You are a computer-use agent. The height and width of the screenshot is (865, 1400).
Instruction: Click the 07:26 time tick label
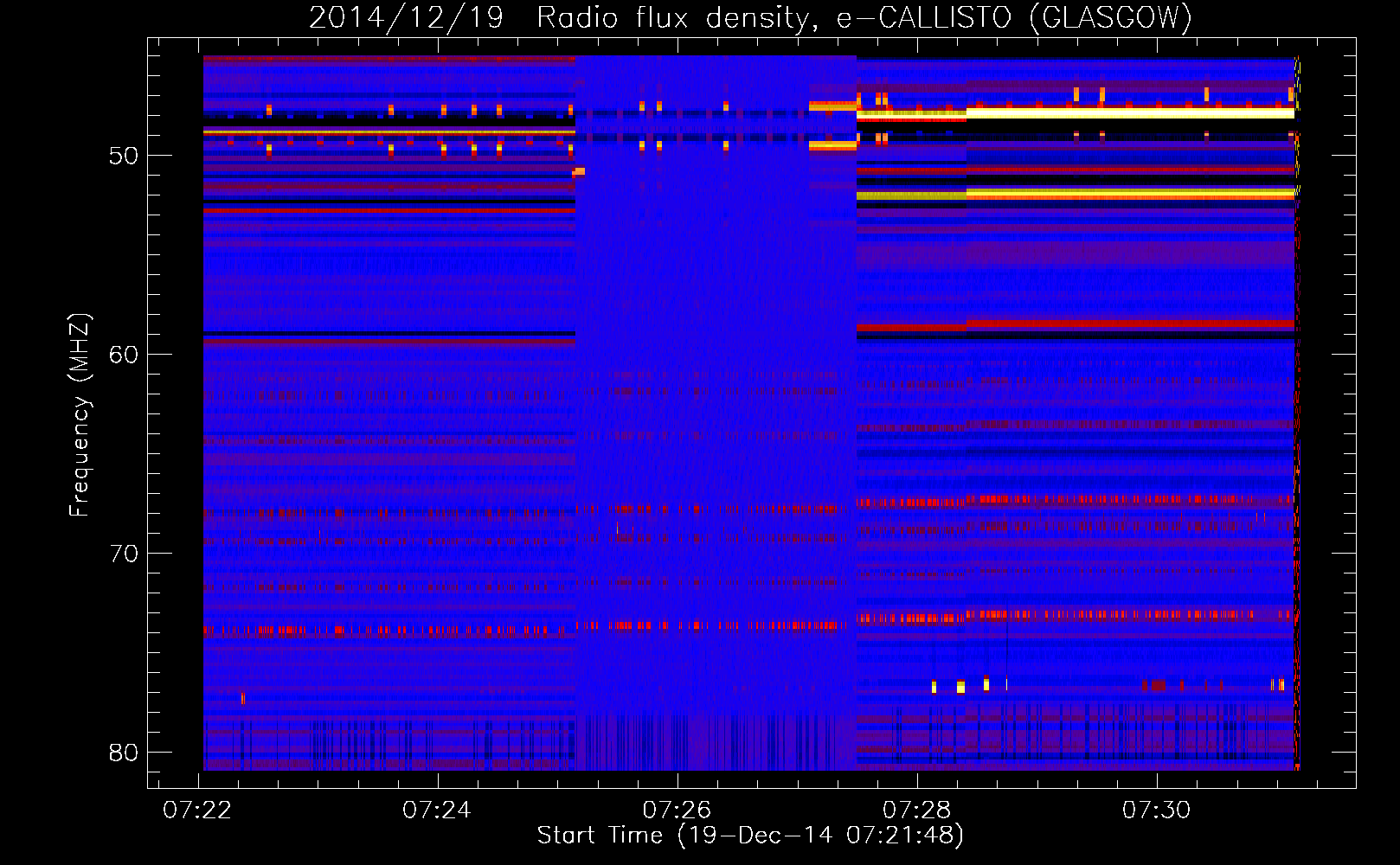(x=677, y=811)
